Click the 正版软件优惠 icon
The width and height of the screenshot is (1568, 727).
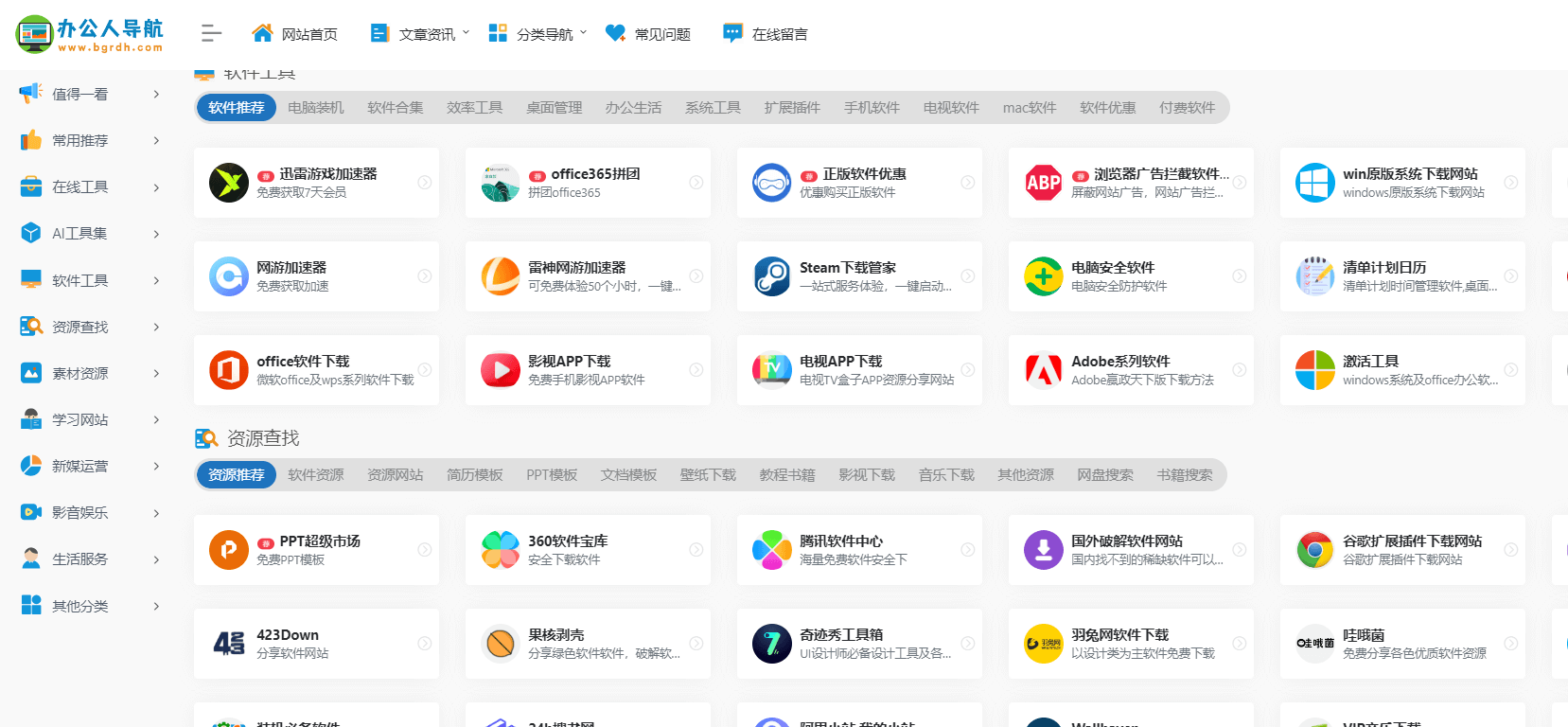coord(772,183)
